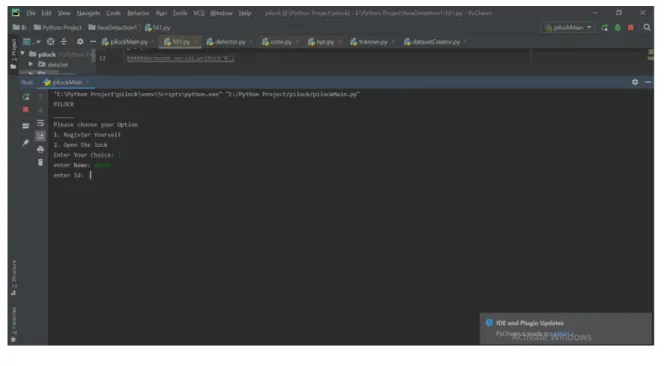Toggle the Favorites tool window side tab
Screen dimensions: 664x366
tap(14, 324)
